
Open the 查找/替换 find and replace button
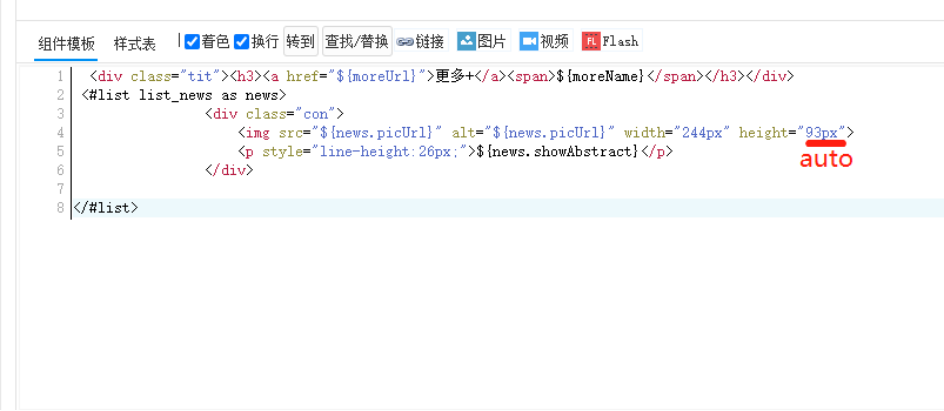pyautogui.click(x=356, y=41)
